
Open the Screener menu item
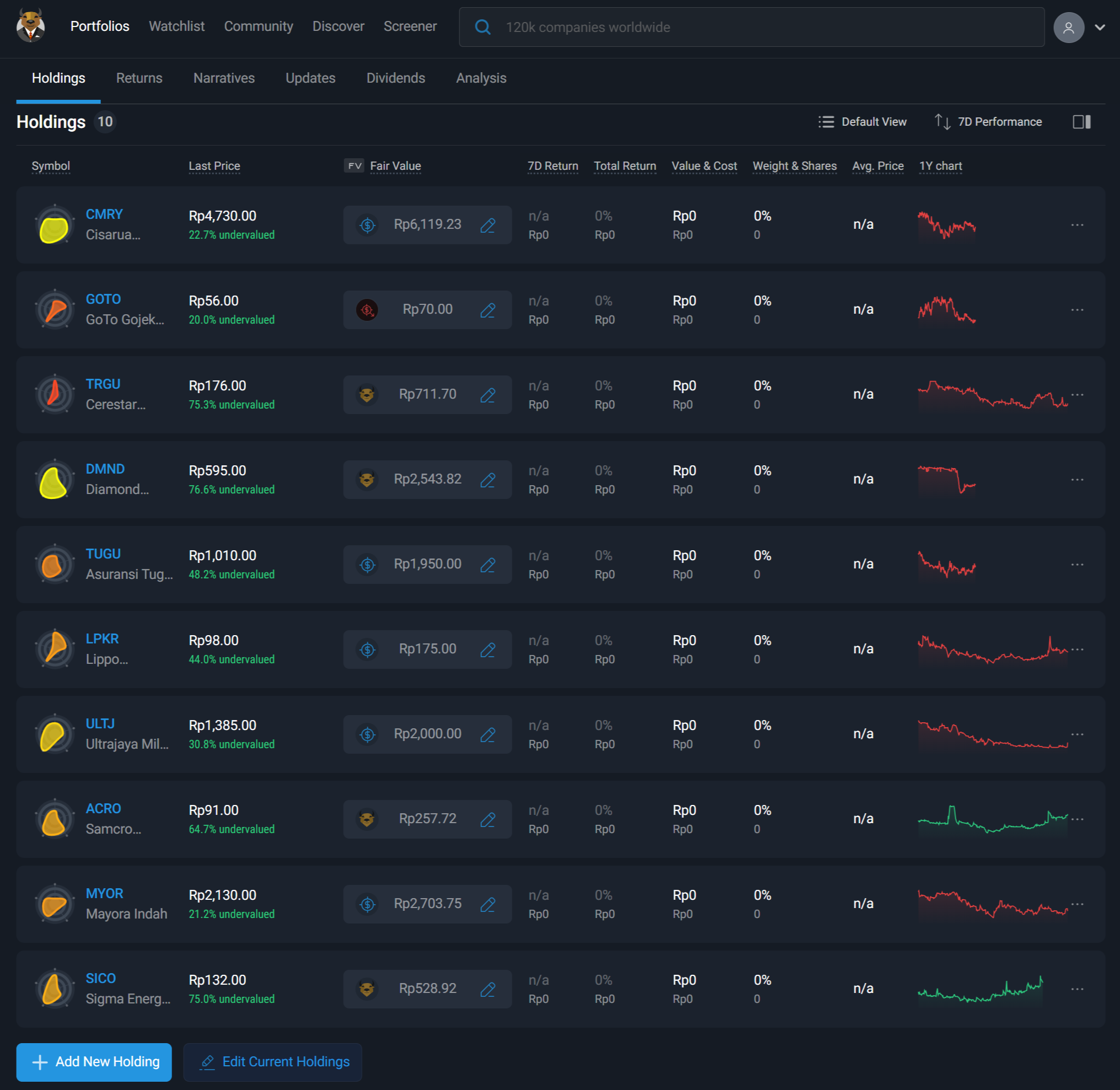(x=409, y=26)
